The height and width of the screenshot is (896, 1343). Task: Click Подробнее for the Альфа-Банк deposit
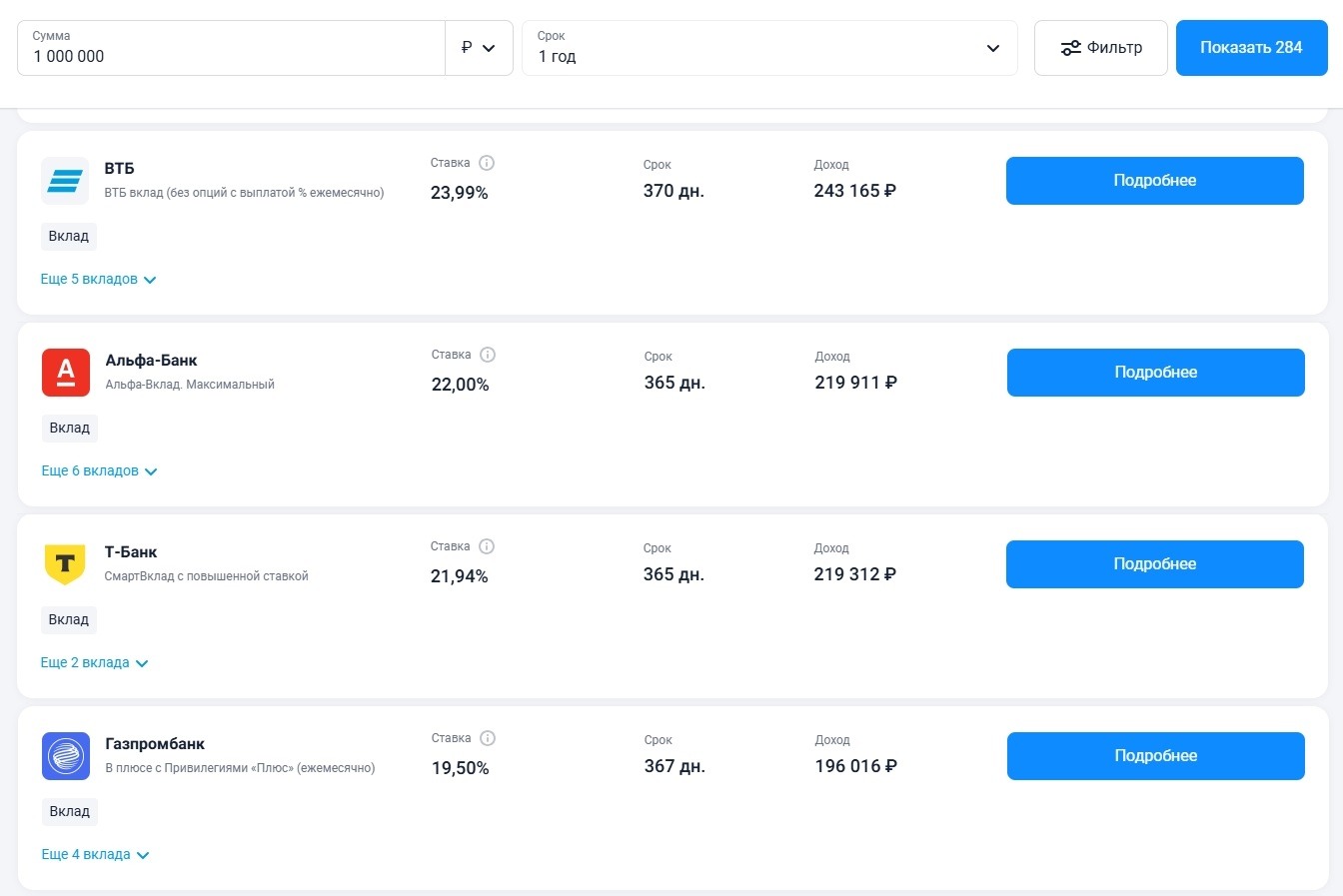[x=1156, y=373]
